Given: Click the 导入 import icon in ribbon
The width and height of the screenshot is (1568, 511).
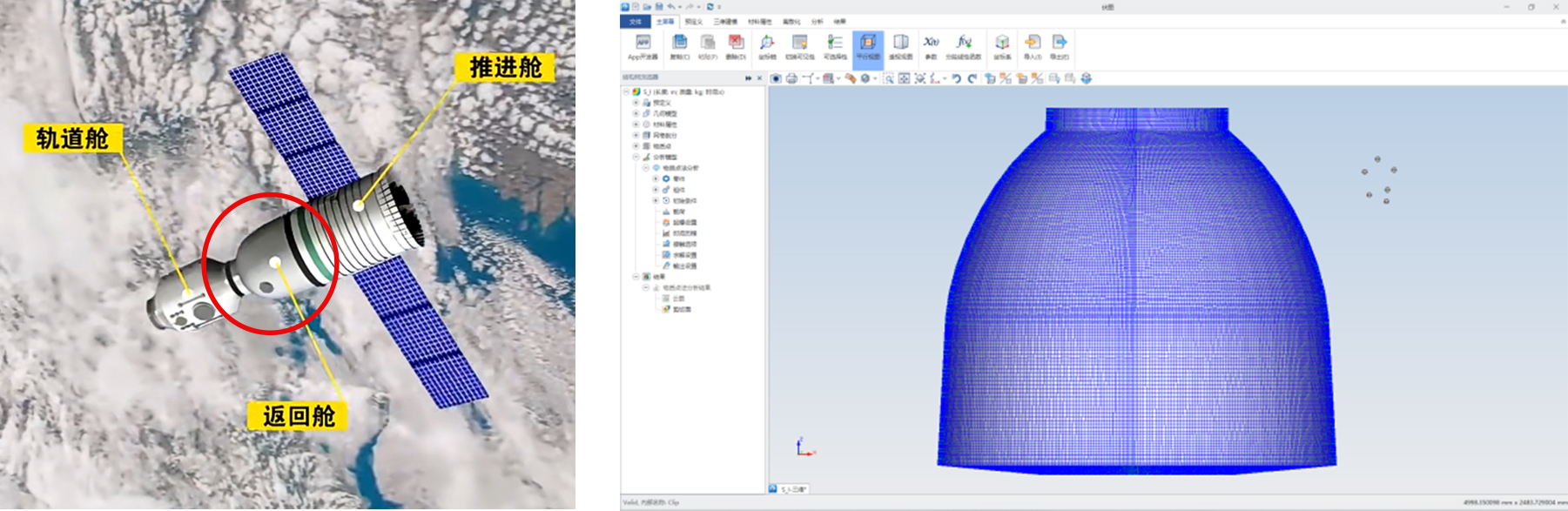Looking at the screenshot, I should [x=1033, y=47].
